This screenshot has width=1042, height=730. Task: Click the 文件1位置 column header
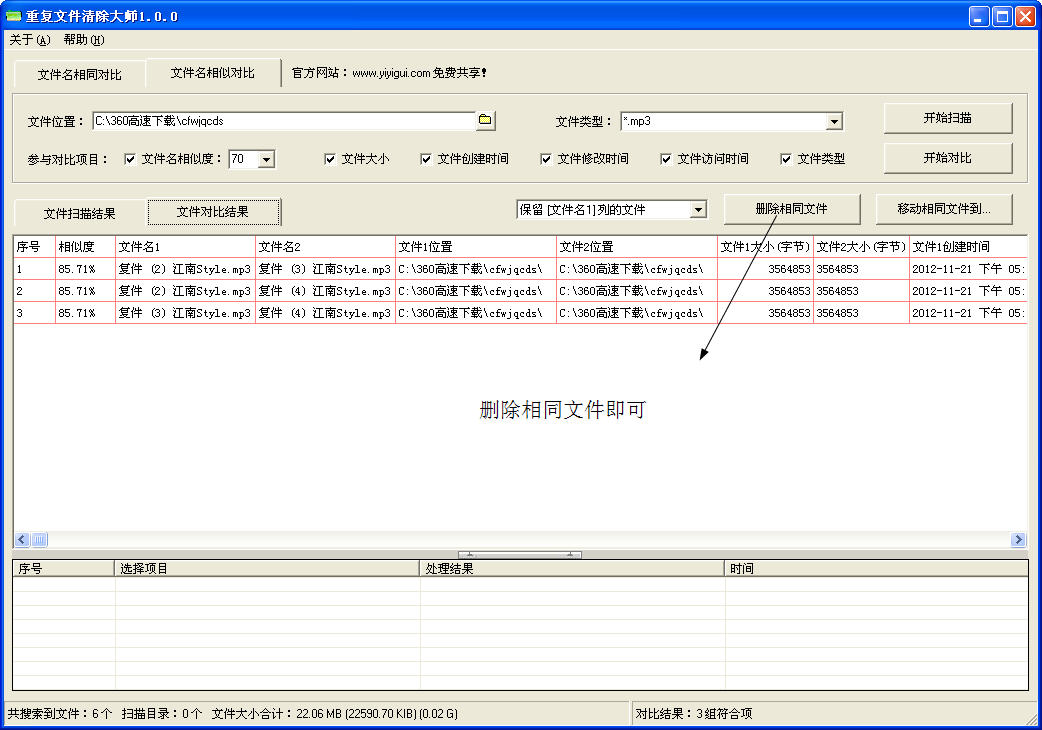click(476, 246)
